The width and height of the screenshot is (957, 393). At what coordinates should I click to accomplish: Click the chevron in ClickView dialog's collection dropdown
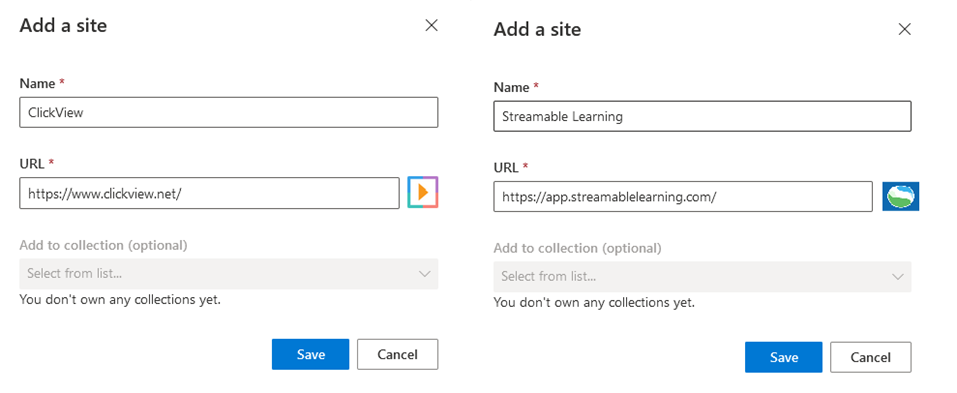tap(425, 273)
